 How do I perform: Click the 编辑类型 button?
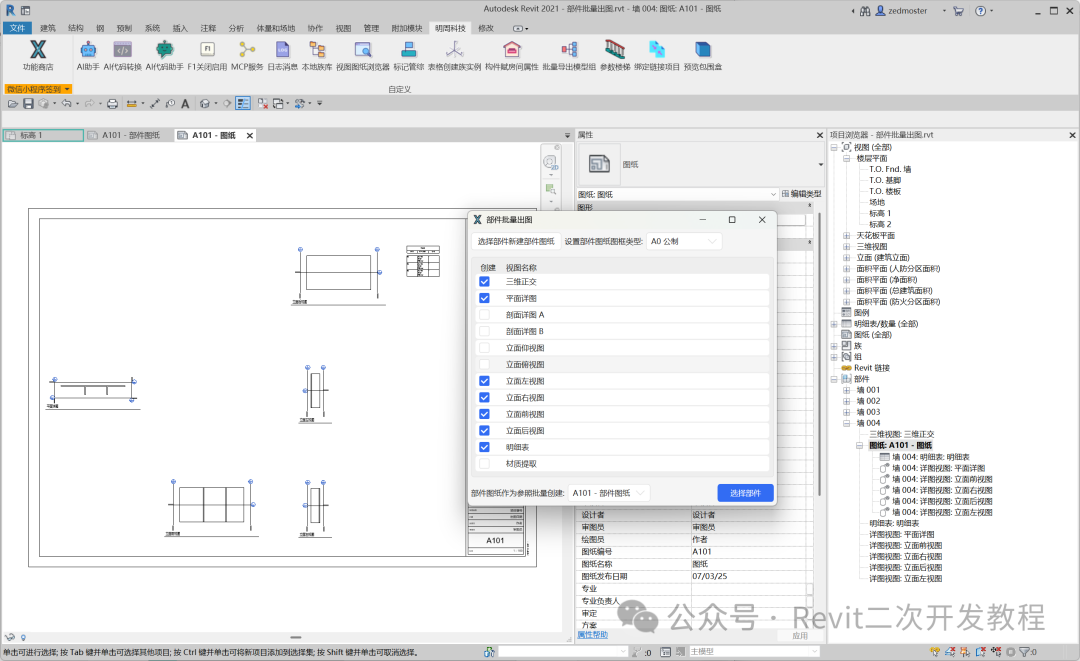tap(801, 194)
